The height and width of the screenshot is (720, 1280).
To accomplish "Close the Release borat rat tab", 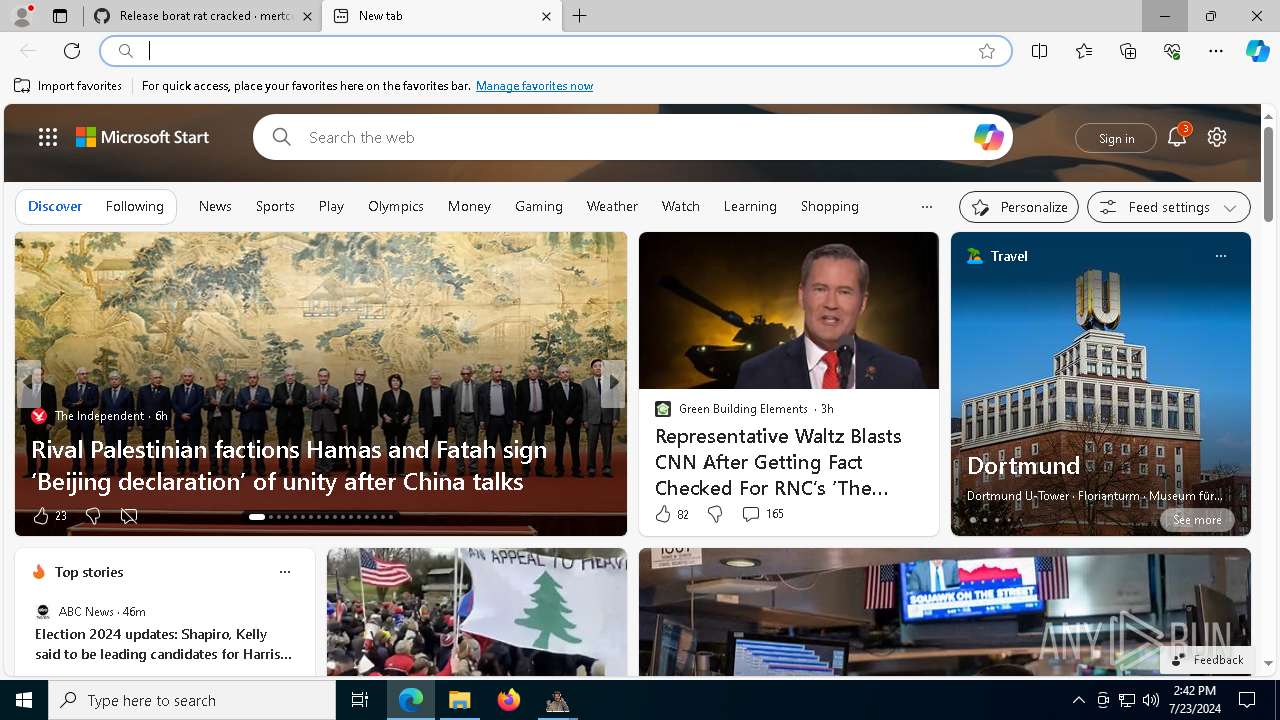I will coord(307,16).
